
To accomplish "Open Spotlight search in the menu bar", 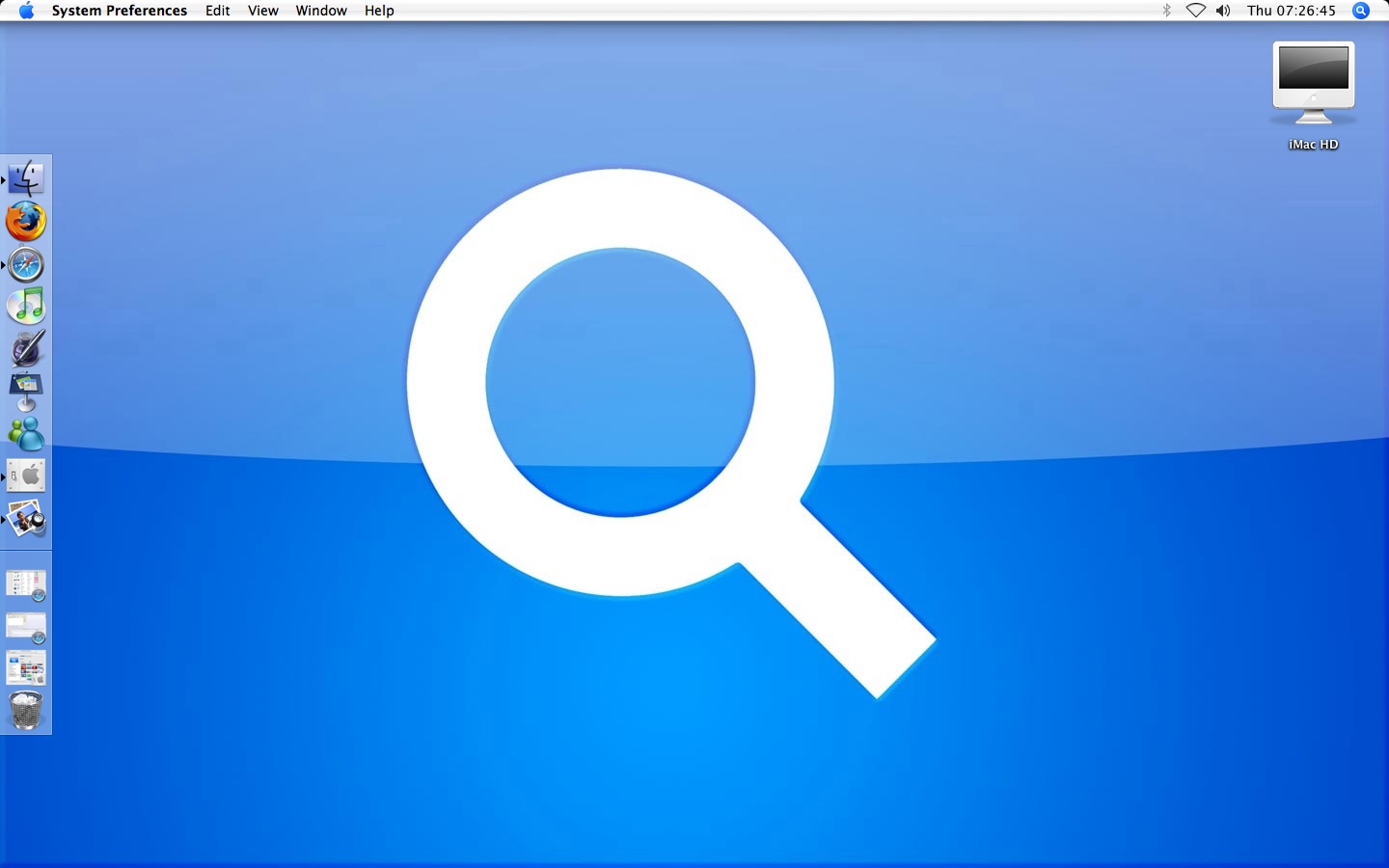I will [x=1361, y=11].
